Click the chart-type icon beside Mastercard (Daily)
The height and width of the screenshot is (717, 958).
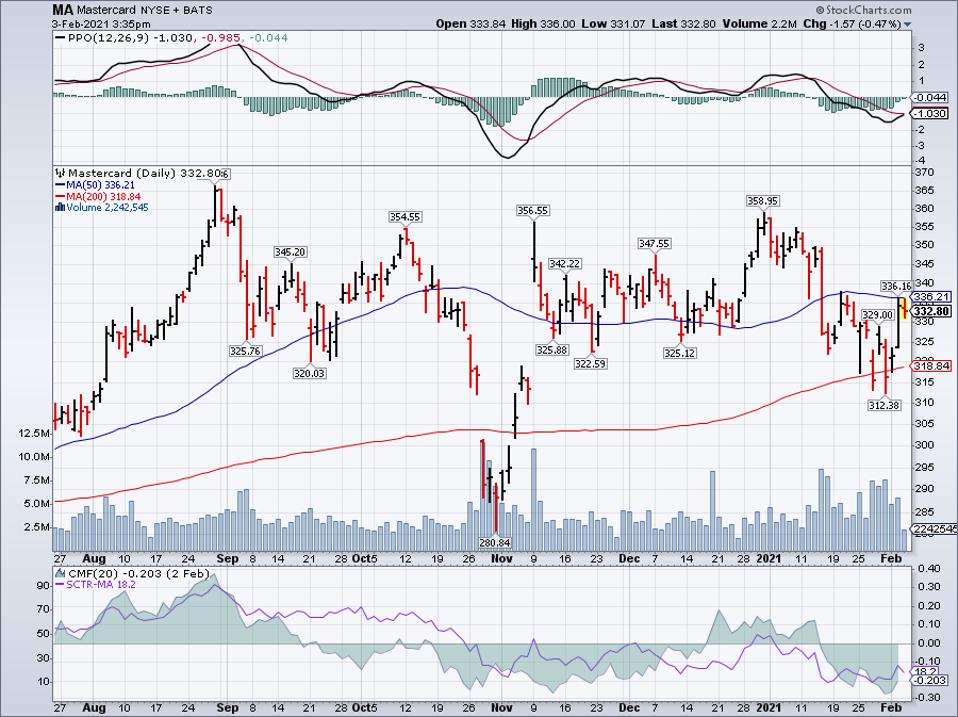(x=60, y=173)
